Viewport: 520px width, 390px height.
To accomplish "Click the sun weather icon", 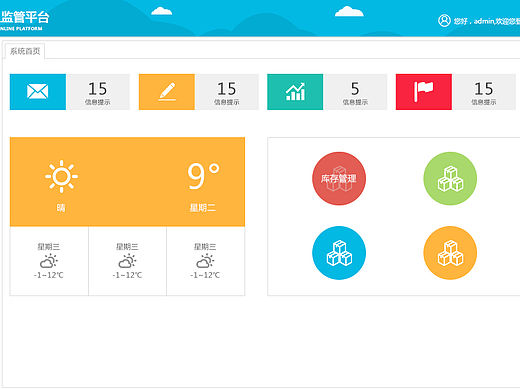I will (x=61, y=176).
